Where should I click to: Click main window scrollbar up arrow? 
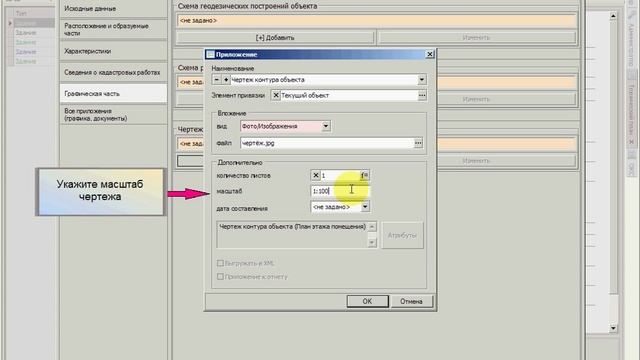613,16
